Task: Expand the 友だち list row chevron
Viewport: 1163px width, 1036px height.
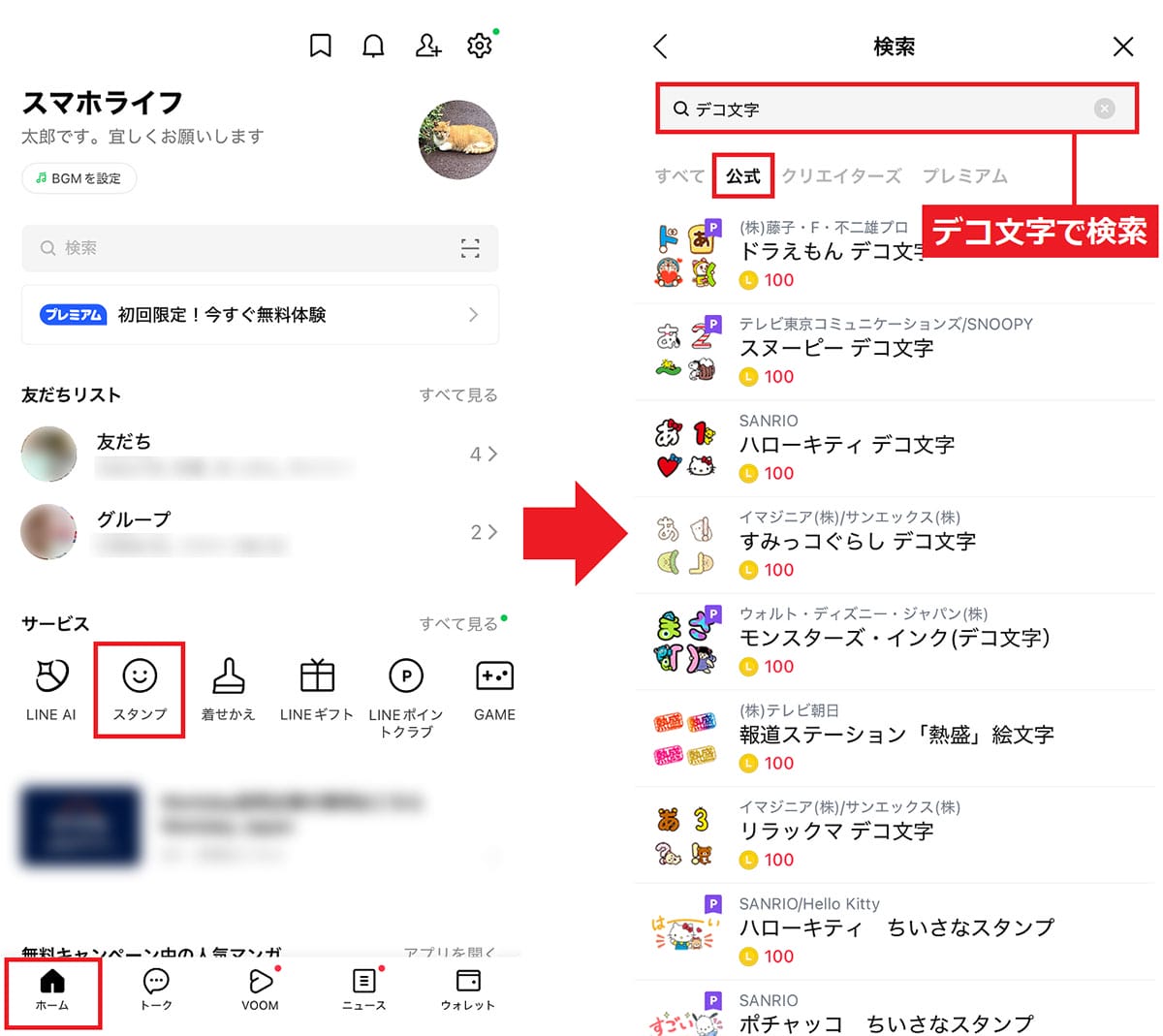Action: click(x=492, y=454)
